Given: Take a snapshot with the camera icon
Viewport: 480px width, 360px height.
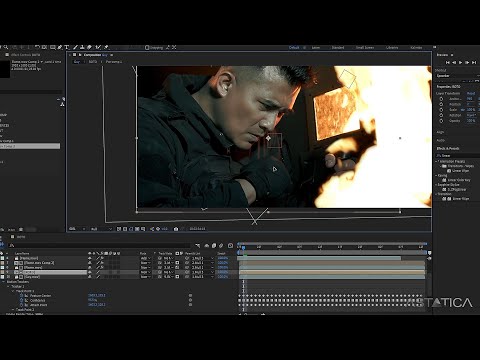Looking at the screenshot, I should point(176,229).
